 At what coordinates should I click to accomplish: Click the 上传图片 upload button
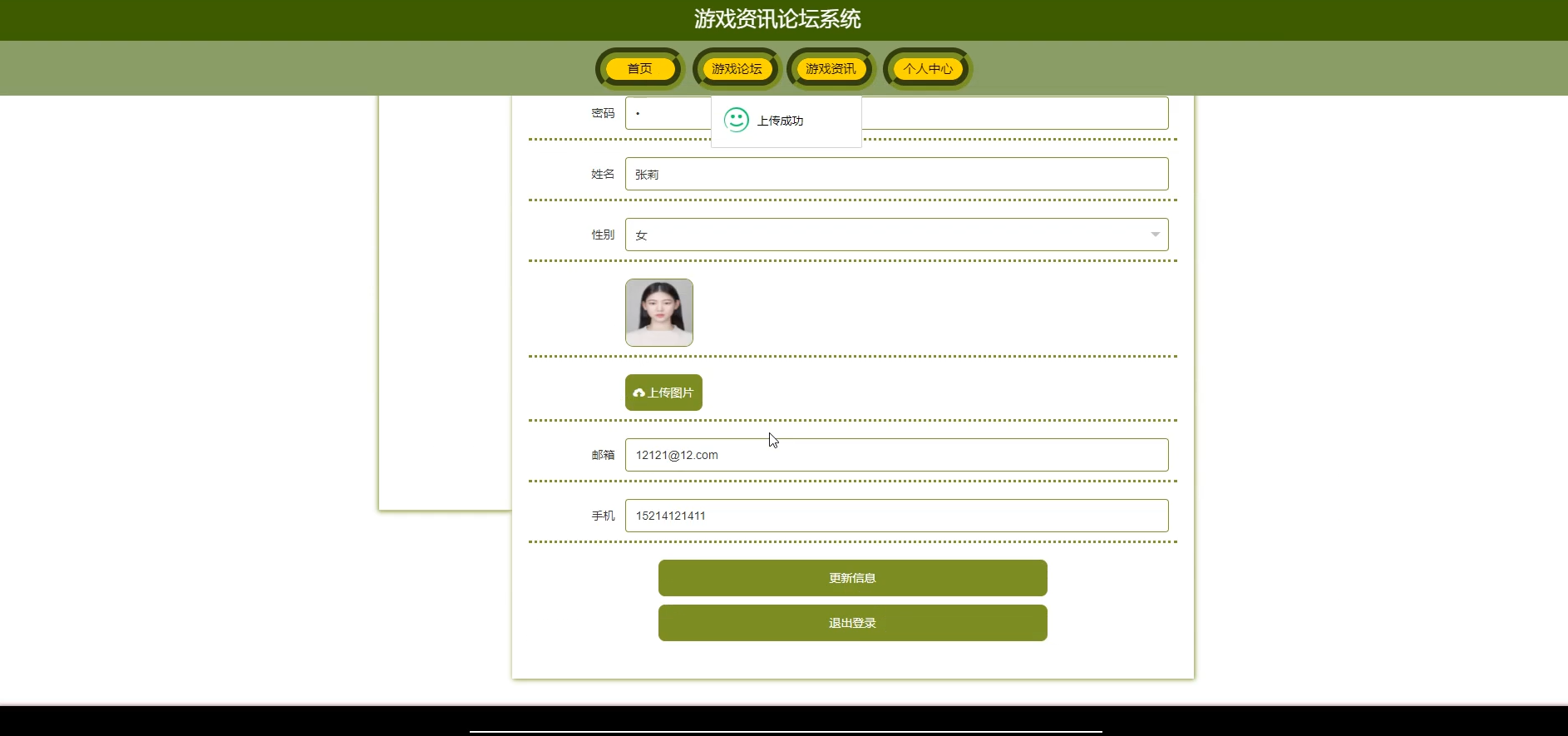[663, 393]
